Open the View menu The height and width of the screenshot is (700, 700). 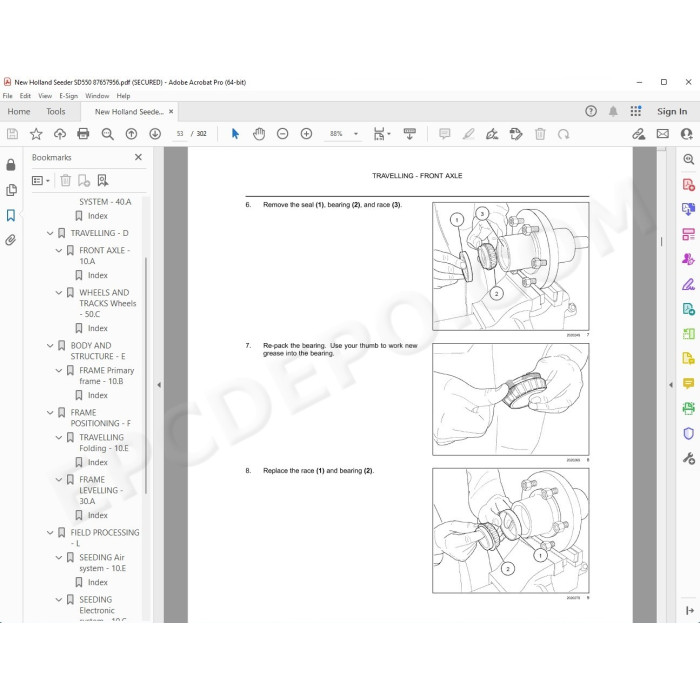point(45,96)
